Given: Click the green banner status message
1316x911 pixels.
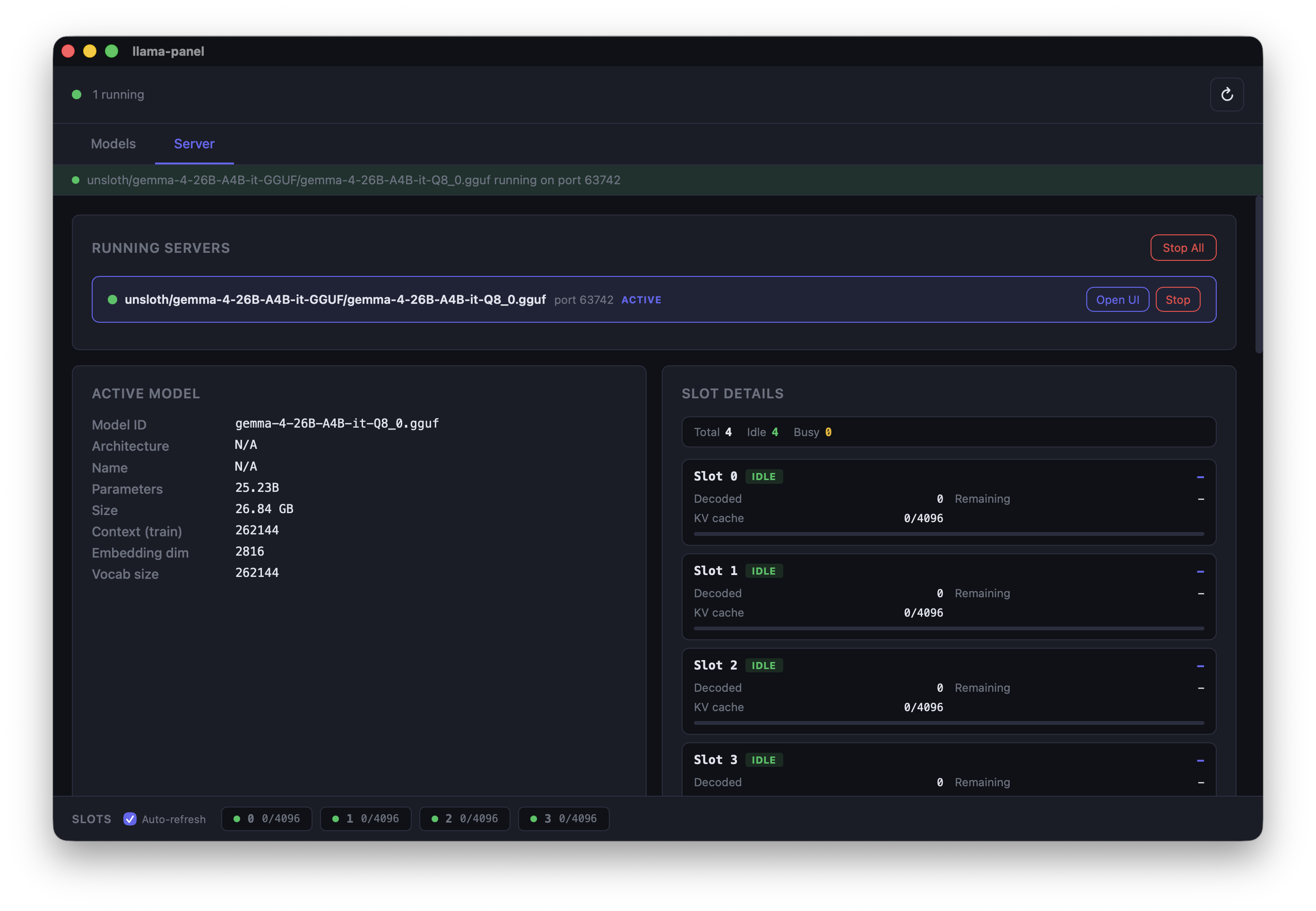Looking at the screenshot, I should coord(354,180).
